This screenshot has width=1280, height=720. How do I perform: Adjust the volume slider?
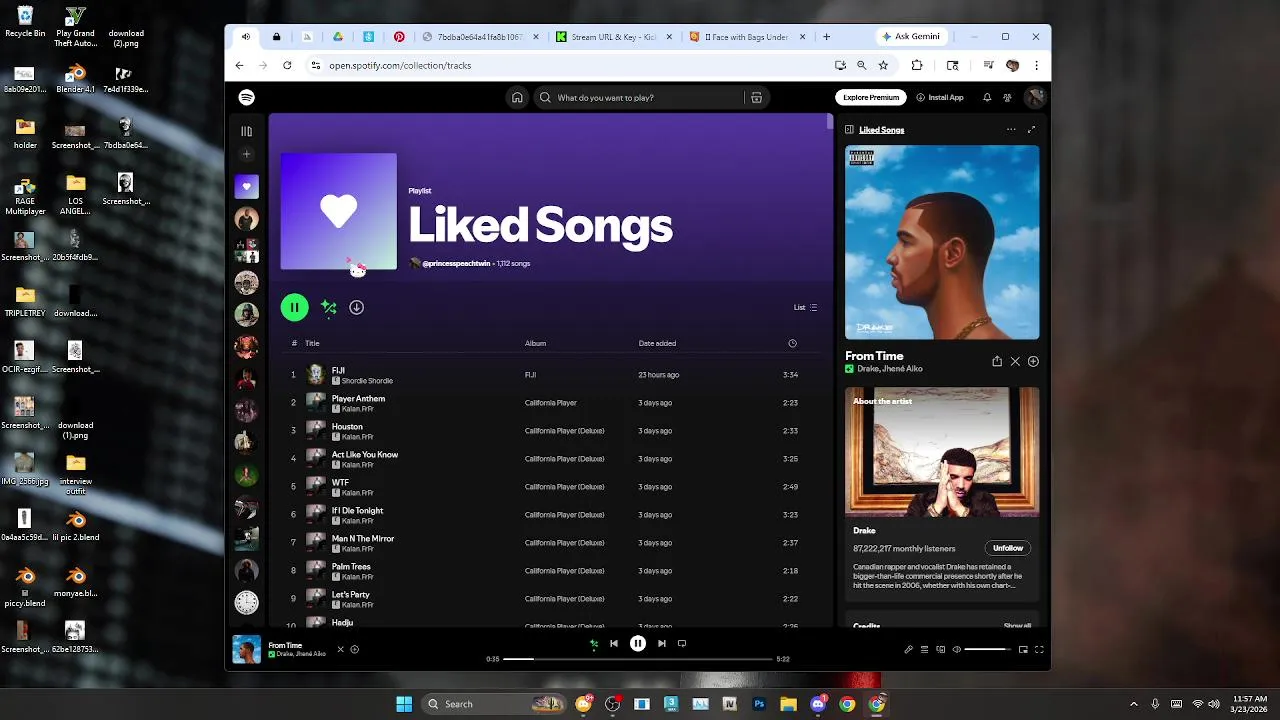[988, 650]
